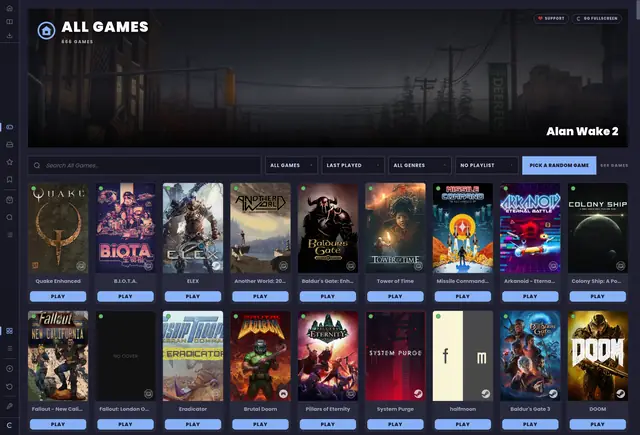
Task: Open the Missile Command cover art
Action: pyautogui.click(x=462, y=228)
